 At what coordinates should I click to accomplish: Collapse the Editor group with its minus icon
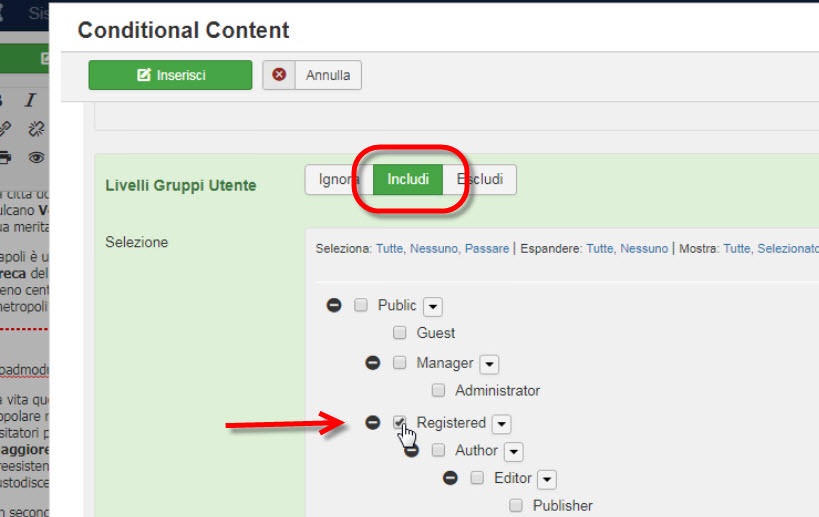coord(450,478)
